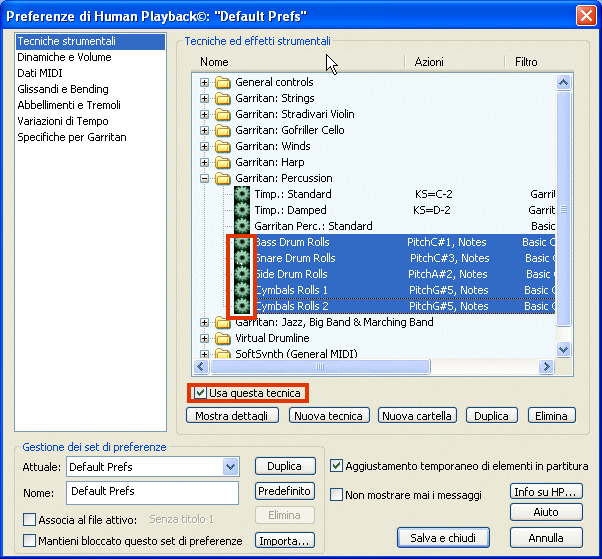
Task: Click the Cymbals Rolls 1 icon
Action: click(241, 290)
